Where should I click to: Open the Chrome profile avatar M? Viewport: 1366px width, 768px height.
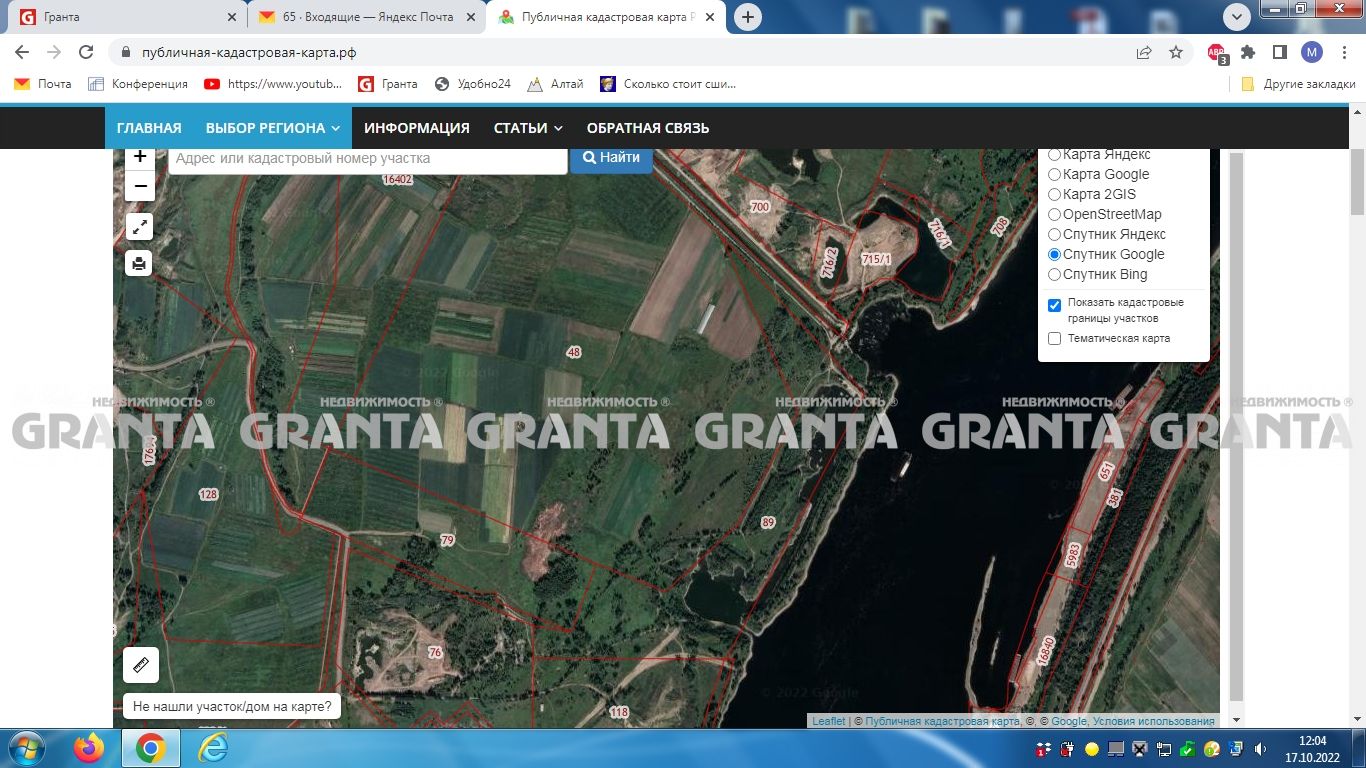click(x=1311, y=52)
